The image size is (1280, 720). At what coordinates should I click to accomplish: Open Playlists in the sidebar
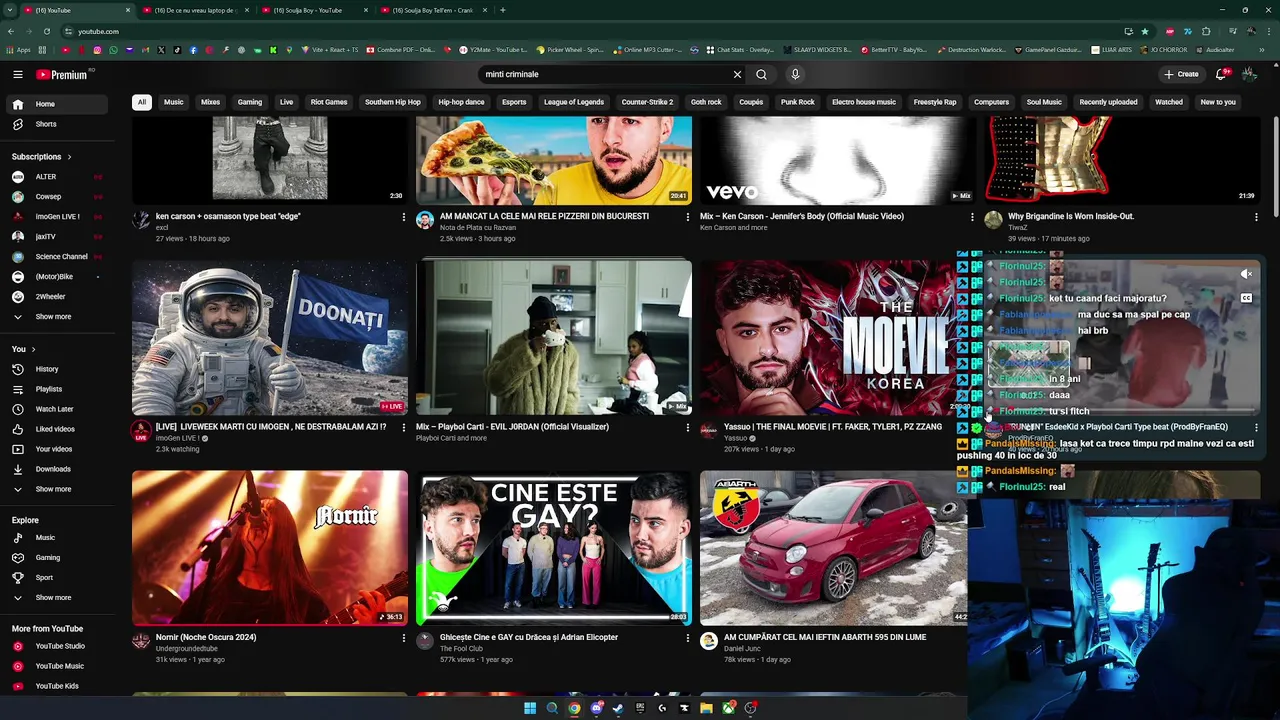(58, 389)
